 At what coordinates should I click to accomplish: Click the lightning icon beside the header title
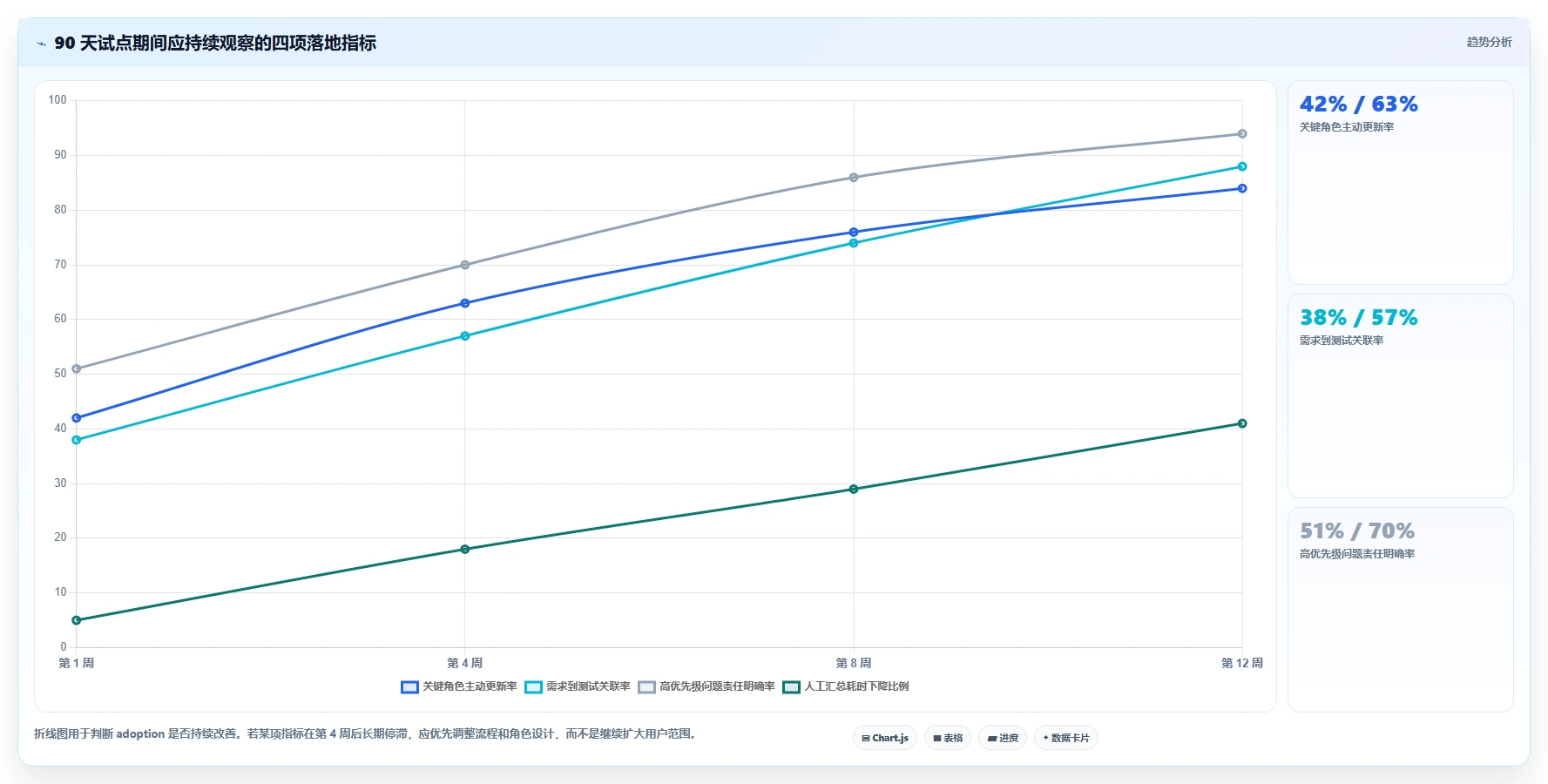tap(41, 44)
